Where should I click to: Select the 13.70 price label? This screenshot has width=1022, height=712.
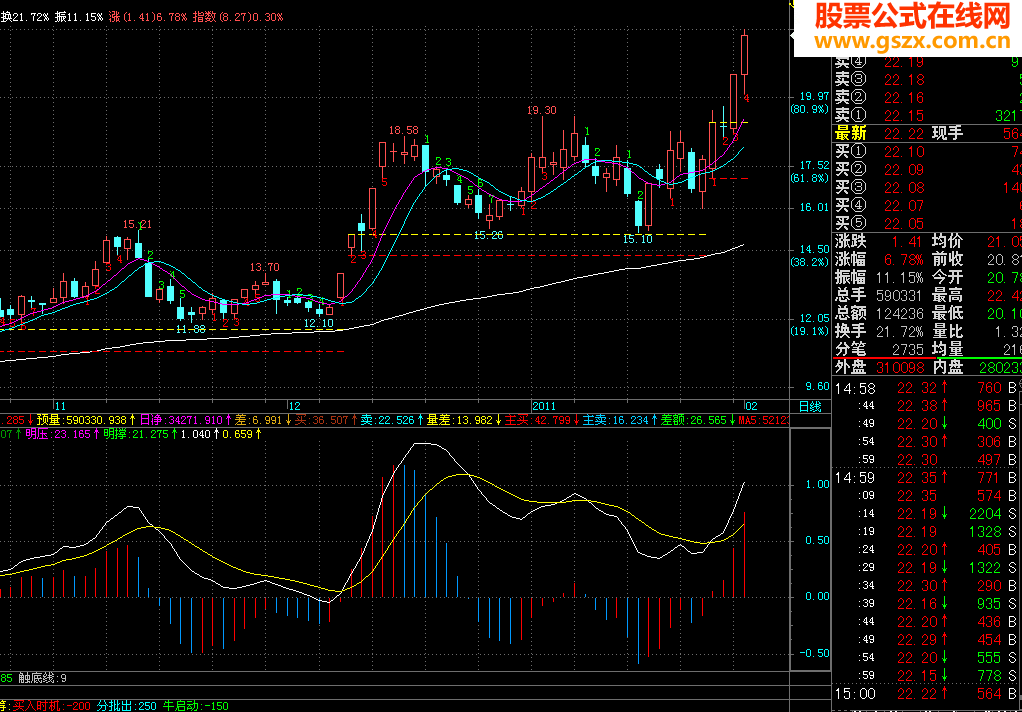[x=265, y=267]
